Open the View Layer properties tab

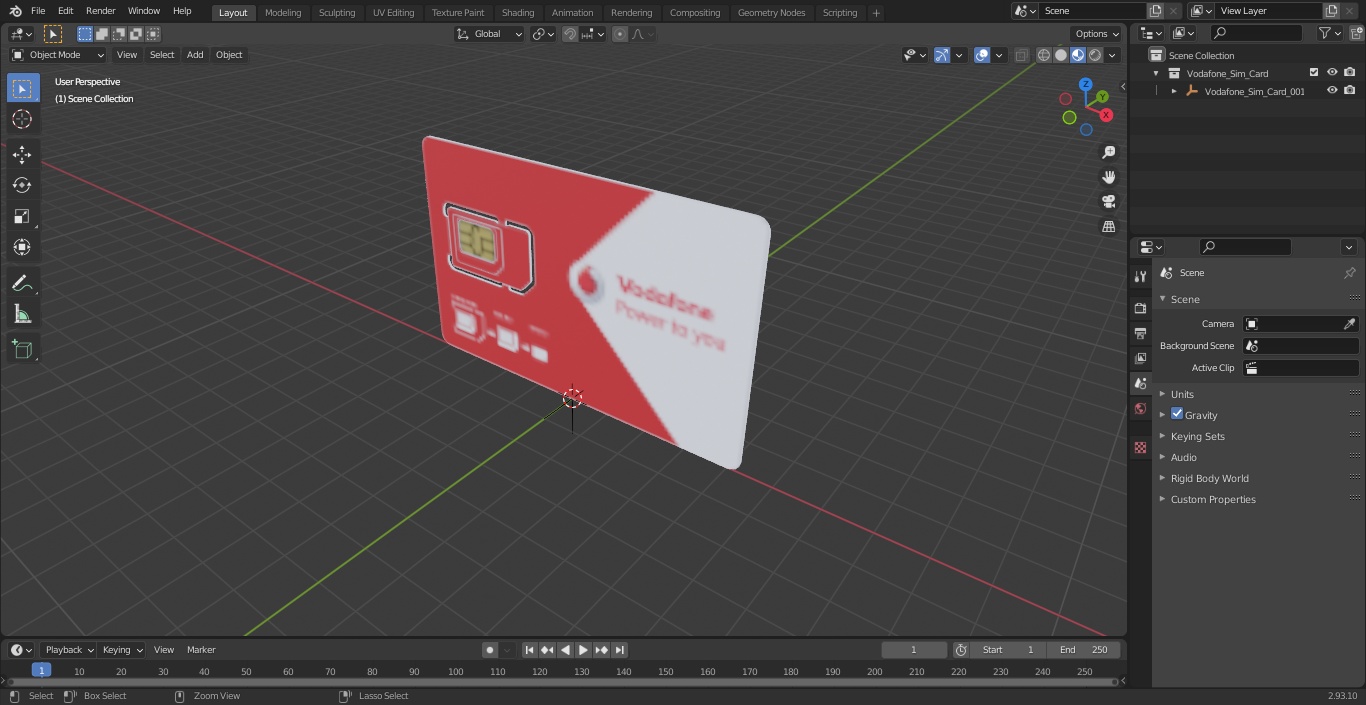point(1140,358)
